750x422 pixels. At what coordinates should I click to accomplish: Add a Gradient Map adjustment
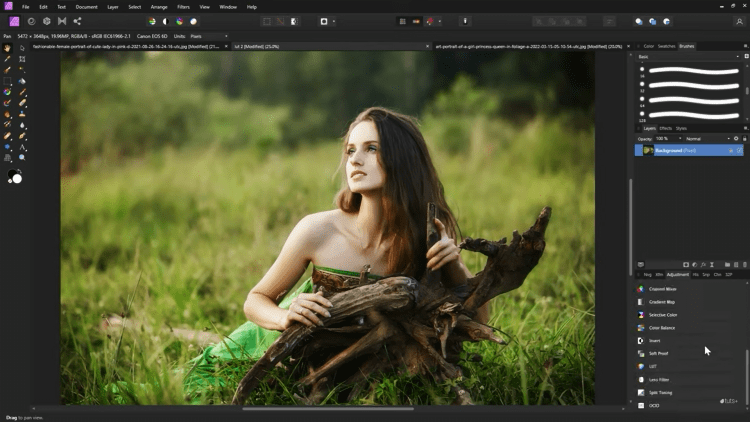[x=661, y=302]
